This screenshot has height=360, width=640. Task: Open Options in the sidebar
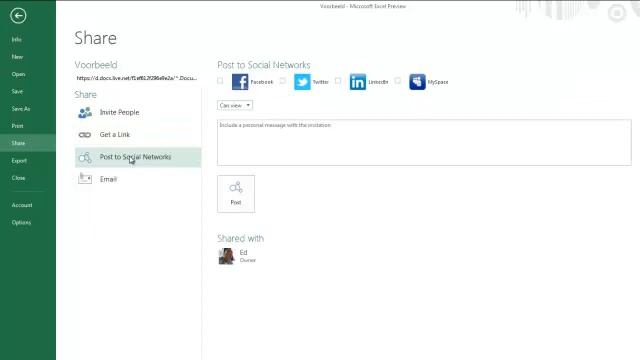click(21, 223)
